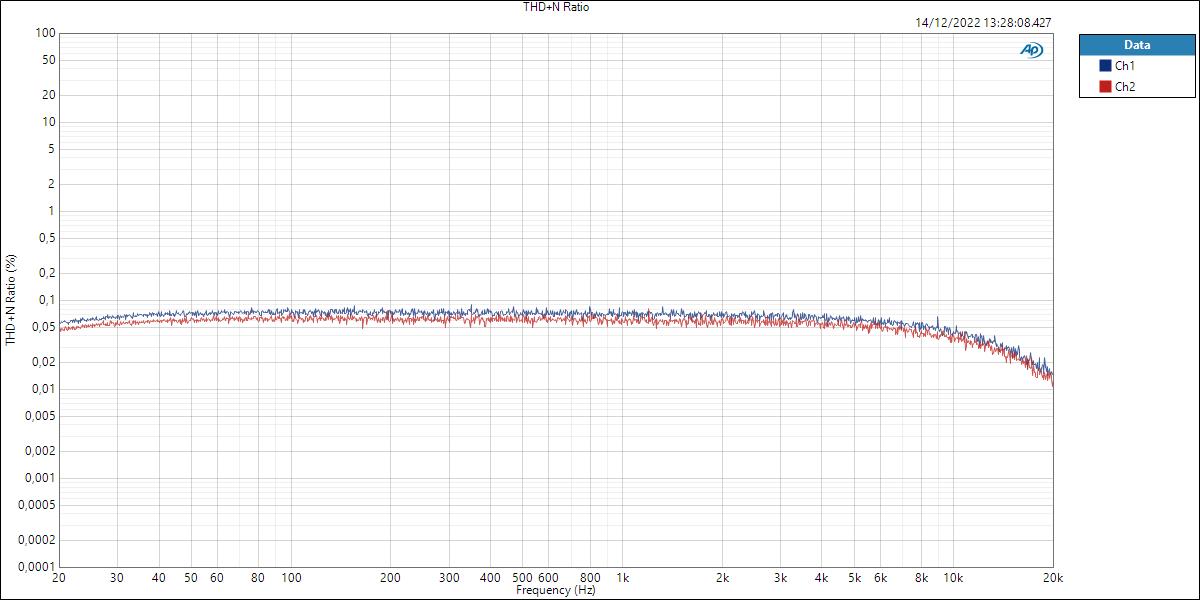Click the 1k frequency tick label

pyautogui.click(x=625, y=578)
